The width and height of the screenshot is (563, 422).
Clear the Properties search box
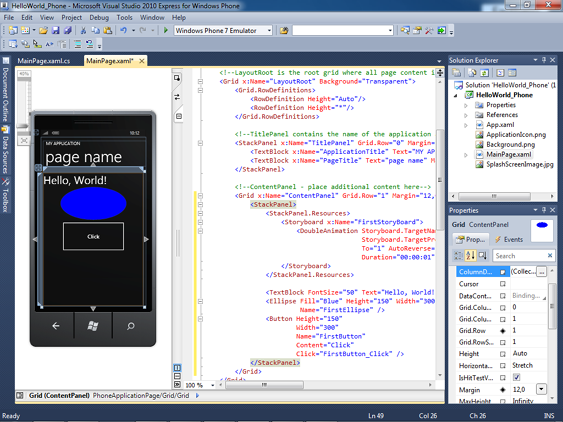tap(550, 255)
